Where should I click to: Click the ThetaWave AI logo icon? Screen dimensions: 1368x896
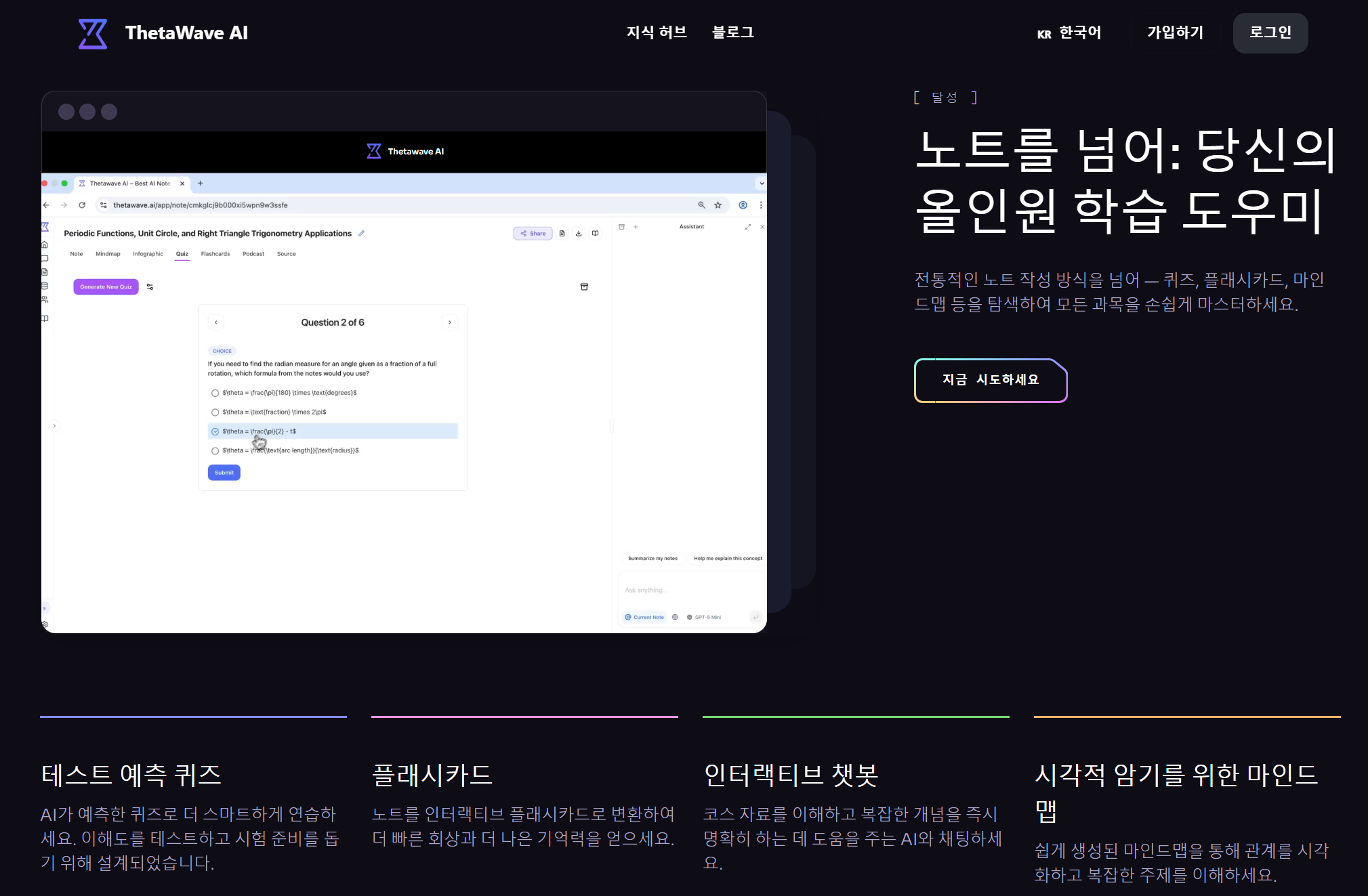tap(93, 33)
